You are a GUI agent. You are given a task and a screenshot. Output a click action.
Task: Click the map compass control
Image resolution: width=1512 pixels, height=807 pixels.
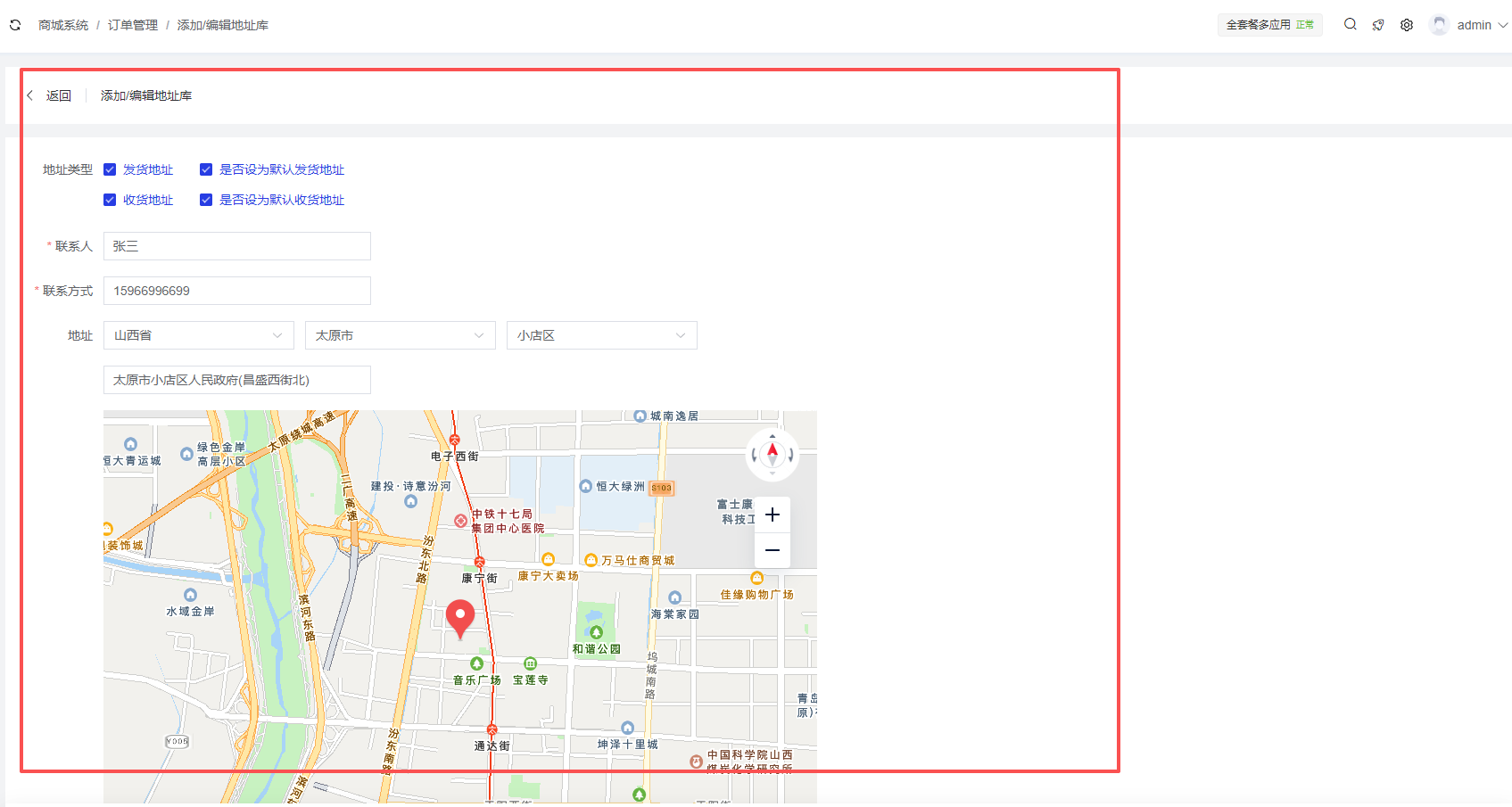point(773,455)
